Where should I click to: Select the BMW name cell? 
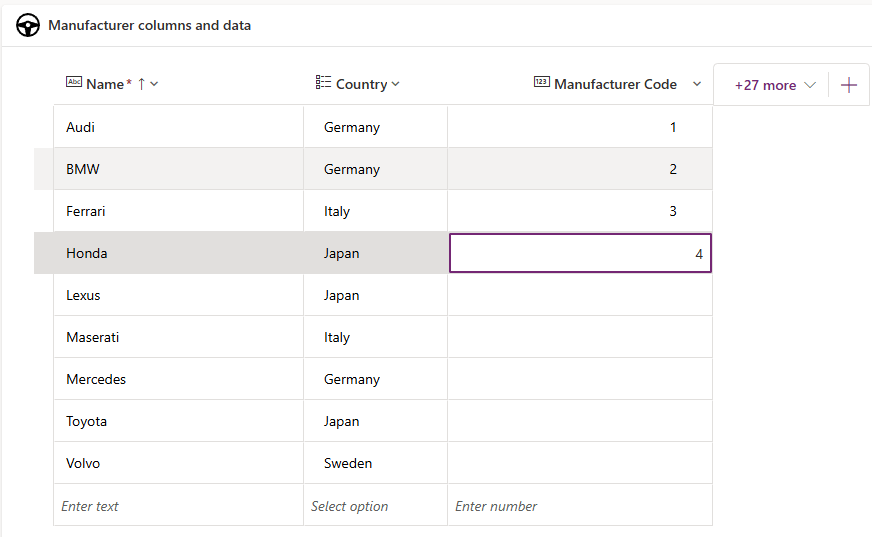(178, 169)
